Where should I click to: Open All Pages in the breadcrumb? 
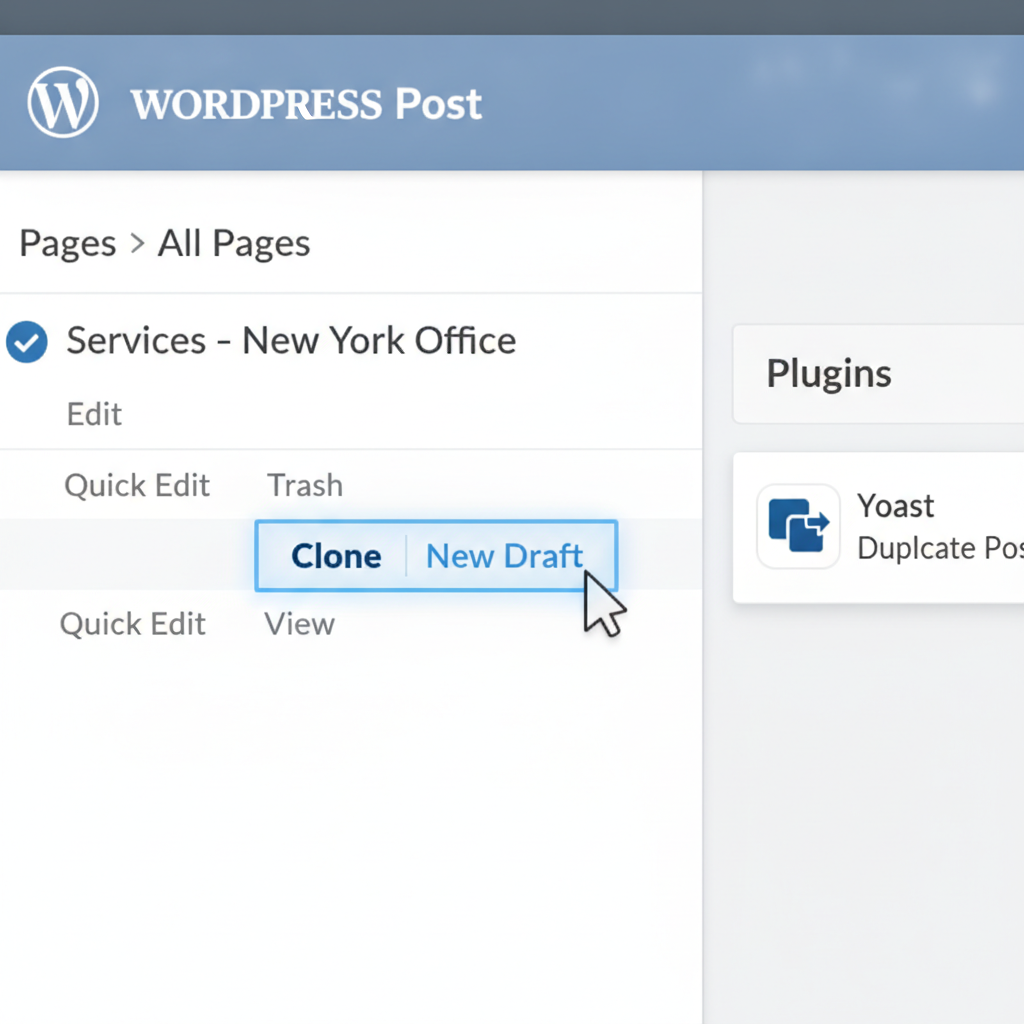pos(234,244)
